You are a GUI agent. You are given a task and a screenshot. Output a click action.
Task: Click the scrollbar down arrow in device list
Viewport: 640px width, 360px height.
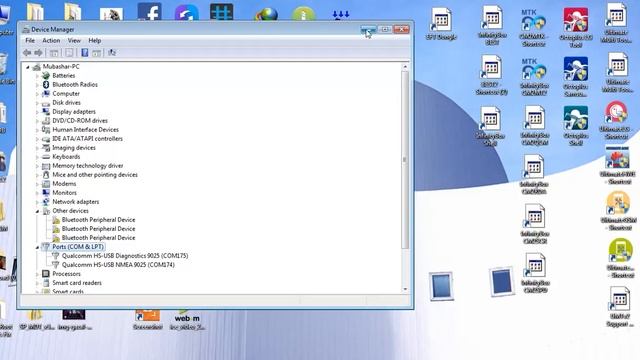[405, 289]
